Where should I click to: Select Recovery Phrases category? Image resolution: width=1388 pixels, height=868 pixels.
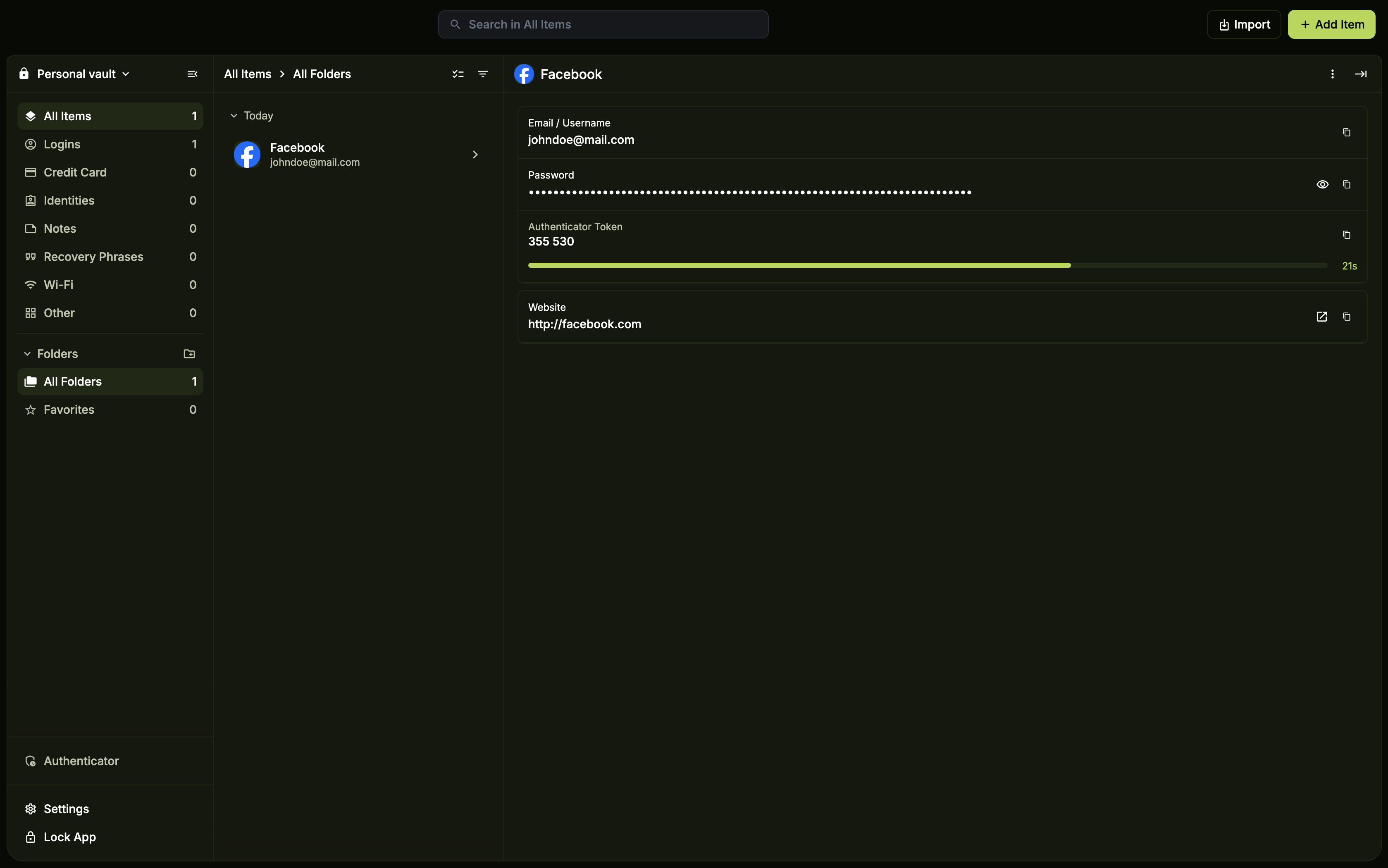pyautogui.click(x=110, y=257)
